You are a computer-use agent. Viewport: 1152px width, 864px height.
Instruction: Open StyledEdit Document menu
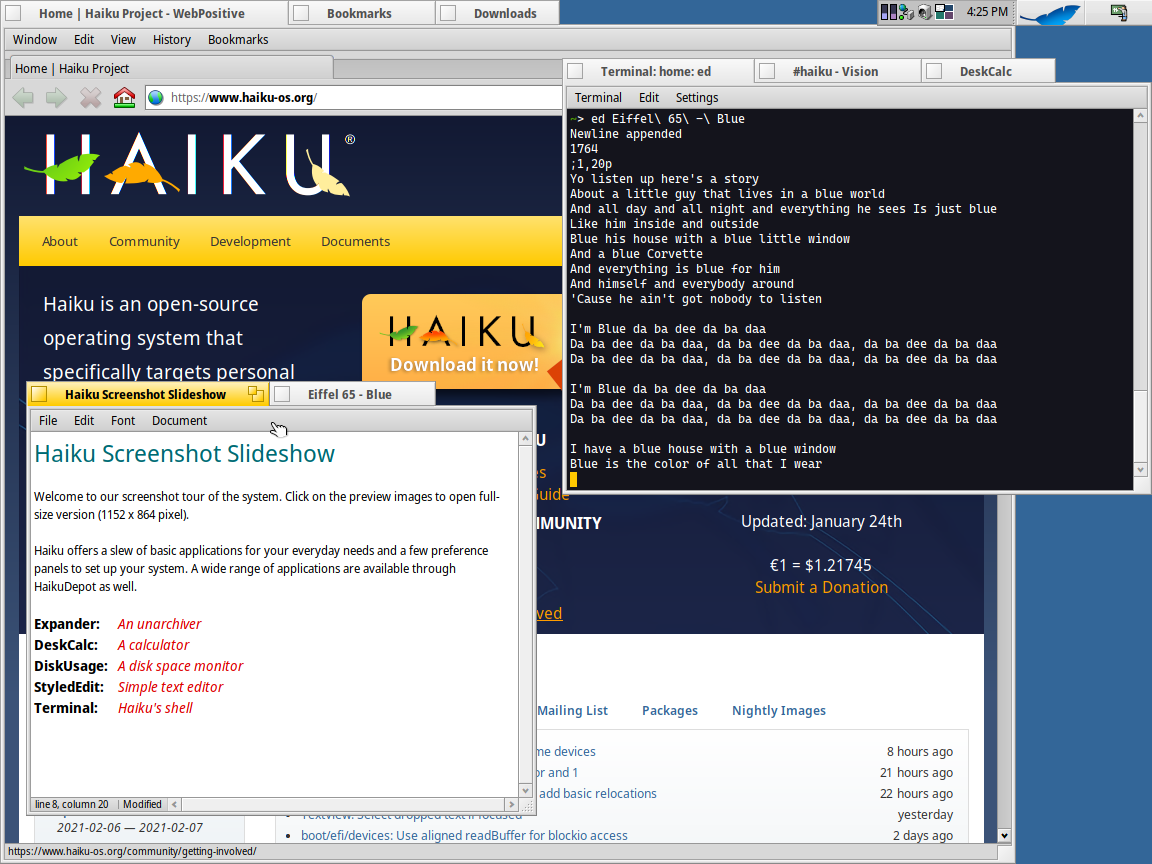tap(179, 420)
